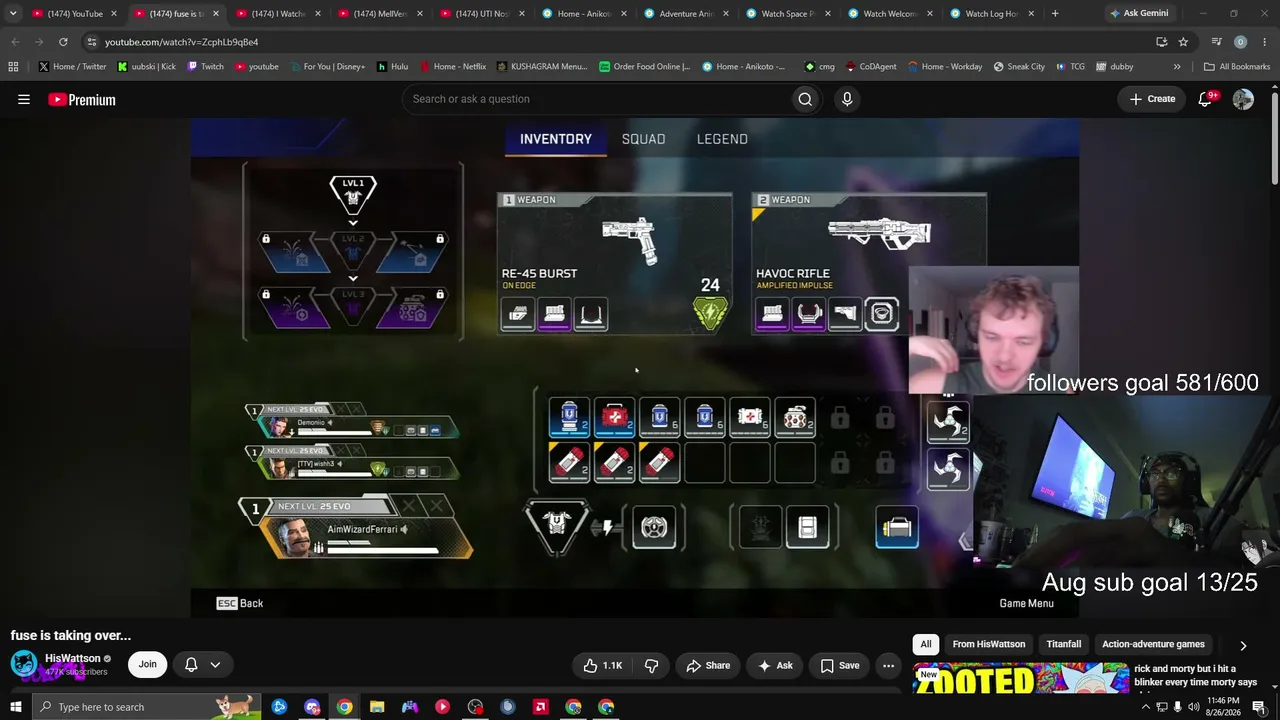Show more bookmarks with the overflow chevron
Screen dimensions: 1280x720
coord(1177,67)
